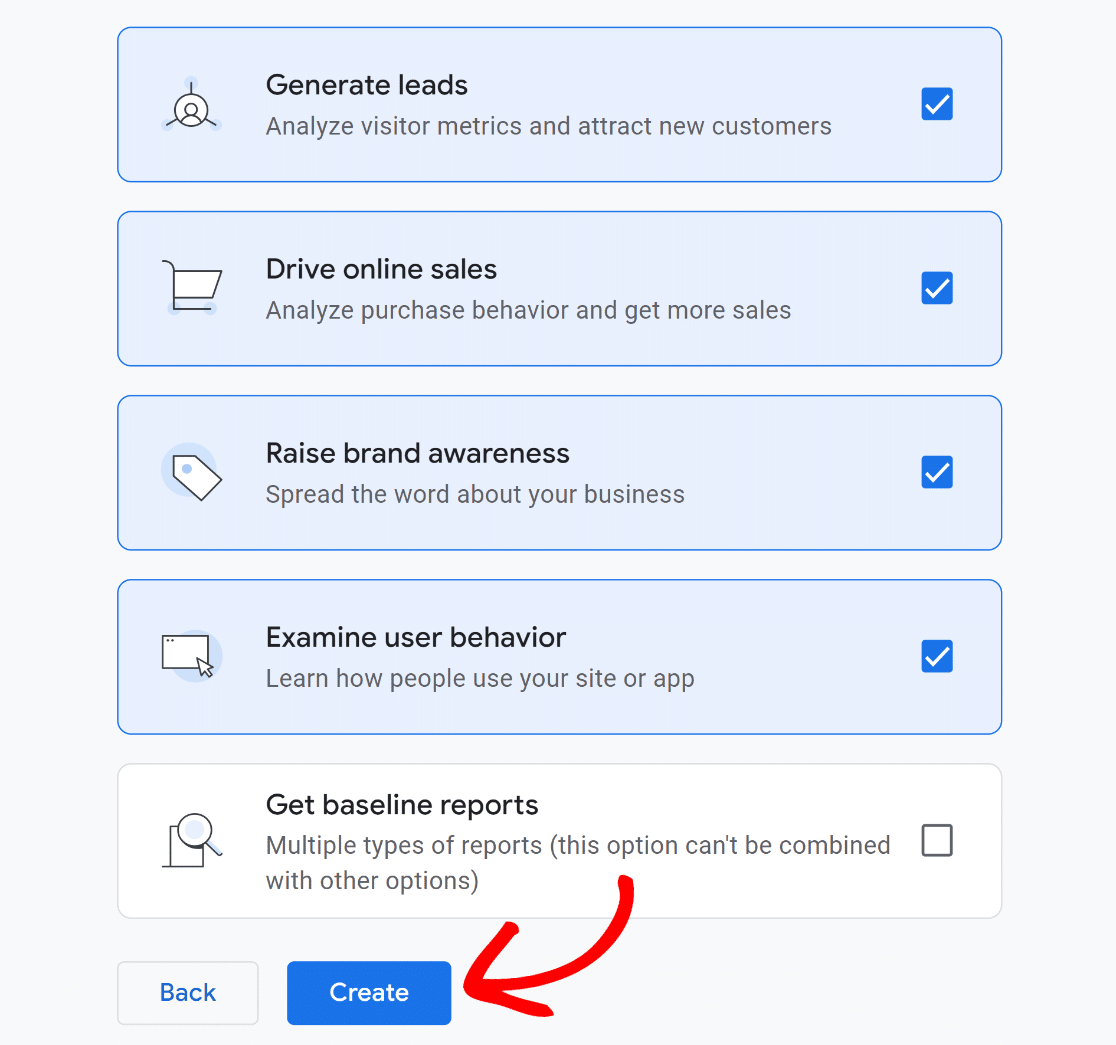Click 'Analyze visitor metrics and attract new customers' text
1116x1045 pixels.
pos(549,126)
